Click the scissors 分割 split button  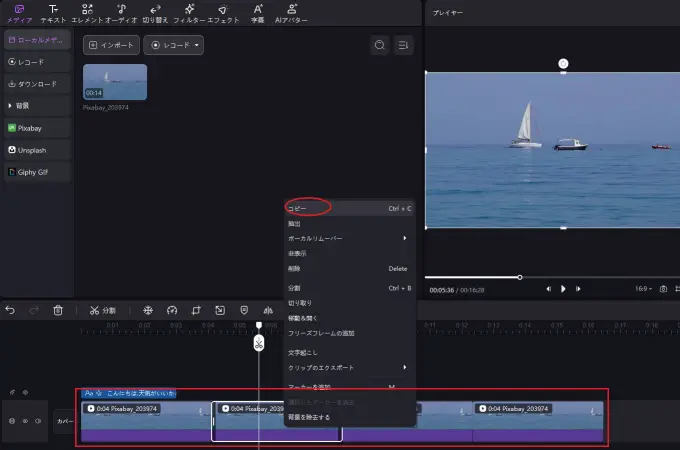(x=103, y=310)
